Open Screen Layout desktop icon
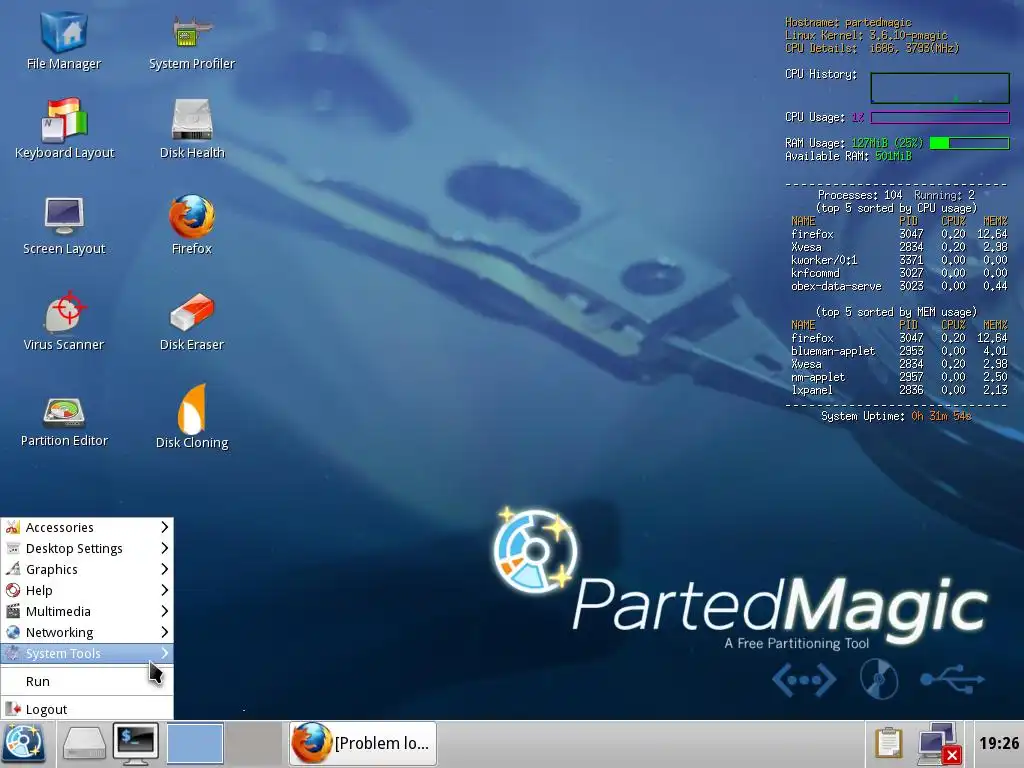 click(x=64, y=226)
